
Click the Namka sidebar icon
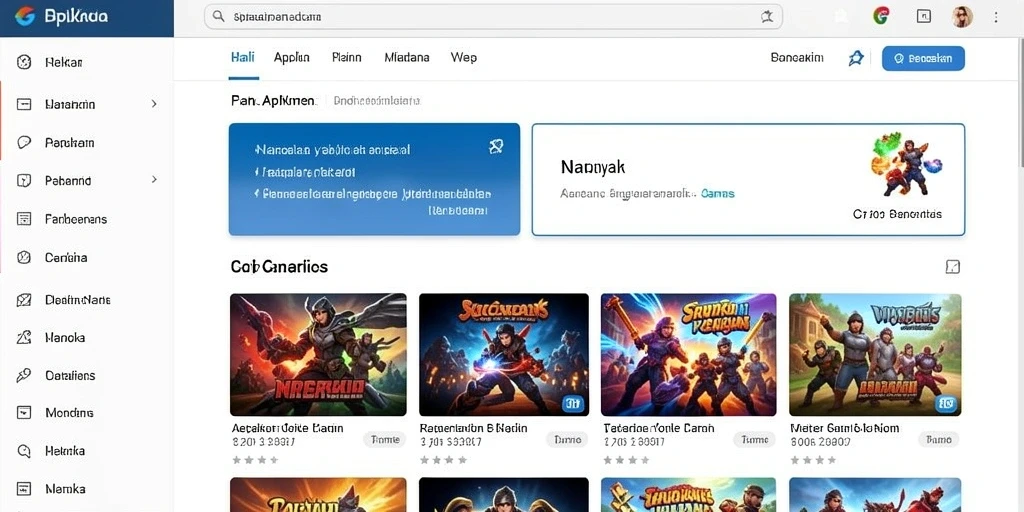pyautogui.click(x=24, y=488)
